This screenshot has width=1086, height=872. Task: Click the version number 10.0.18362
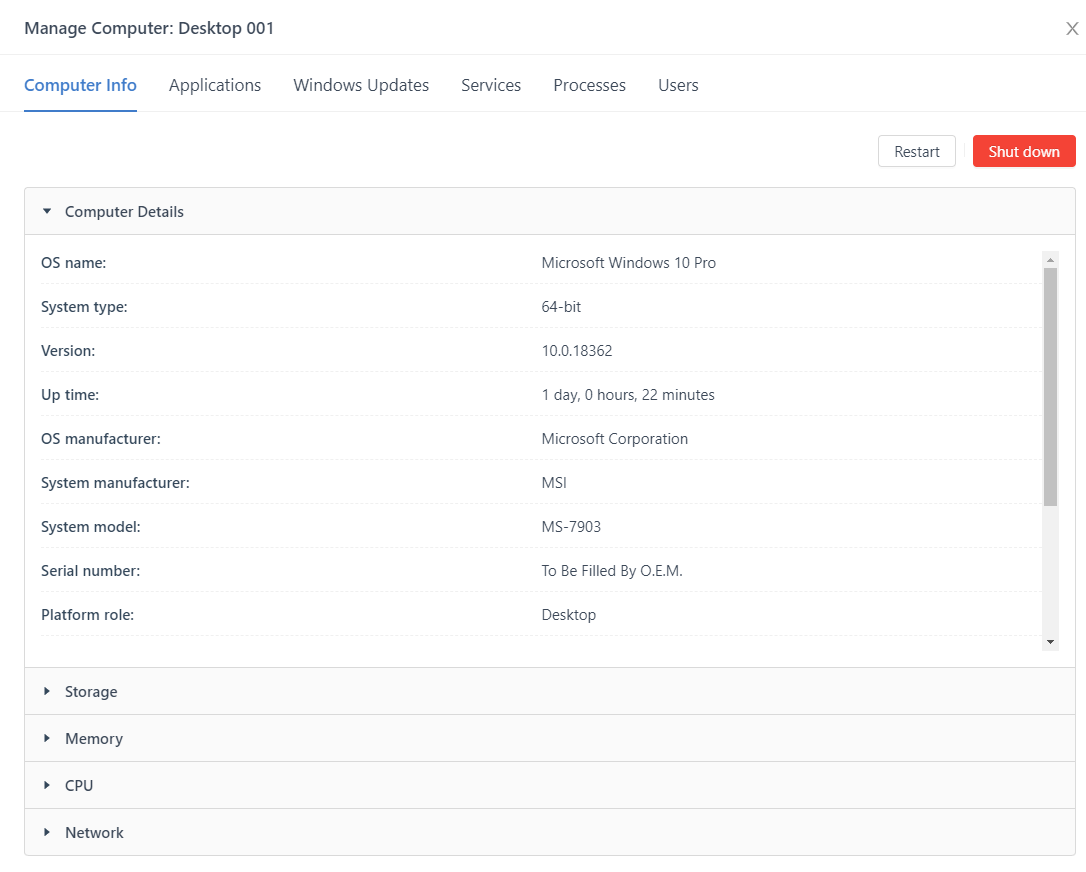click(x=576, y=351)
